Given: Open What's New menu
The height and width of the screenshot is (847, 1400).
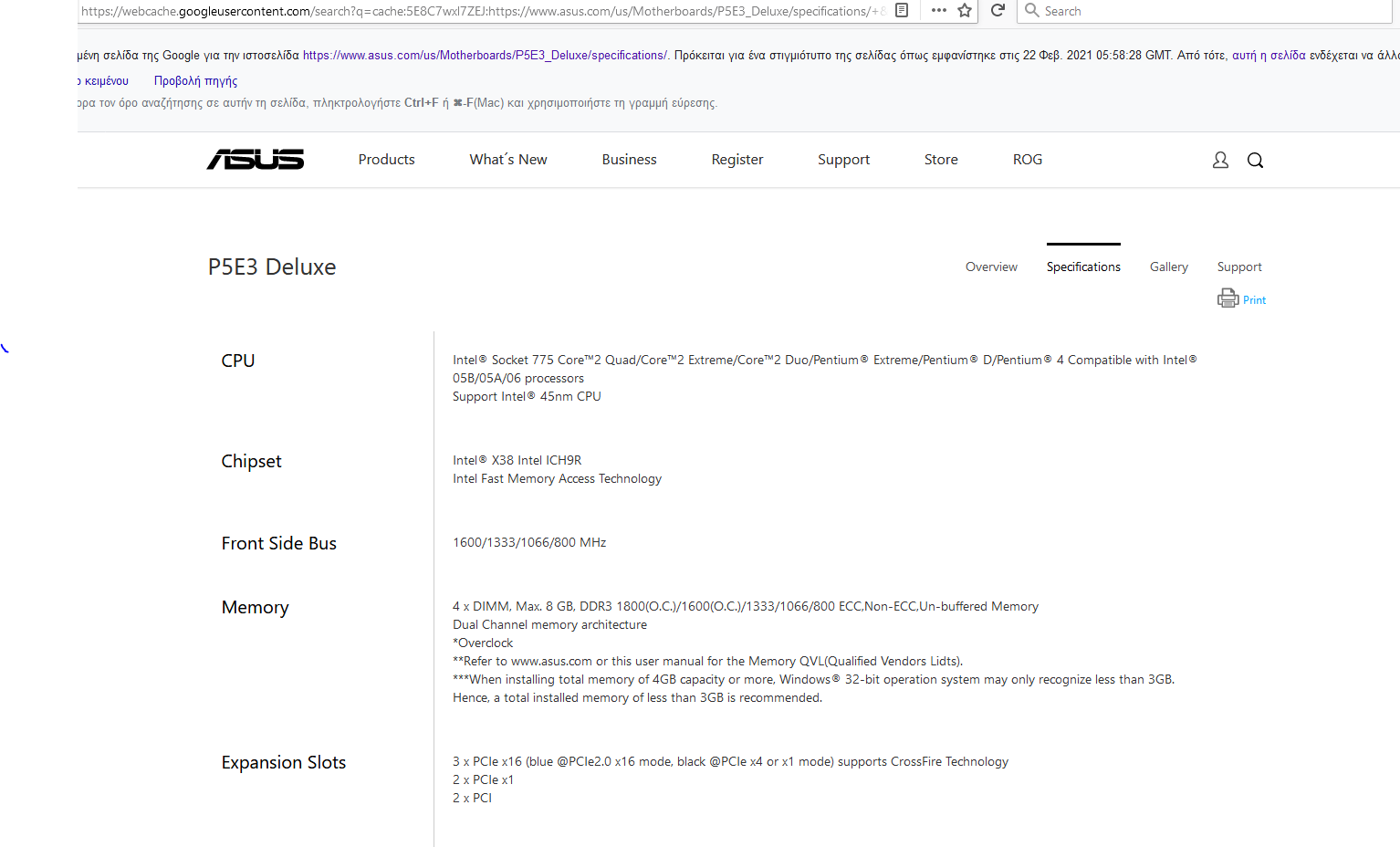Looking at the screenshot, I should tap(508, 160).
